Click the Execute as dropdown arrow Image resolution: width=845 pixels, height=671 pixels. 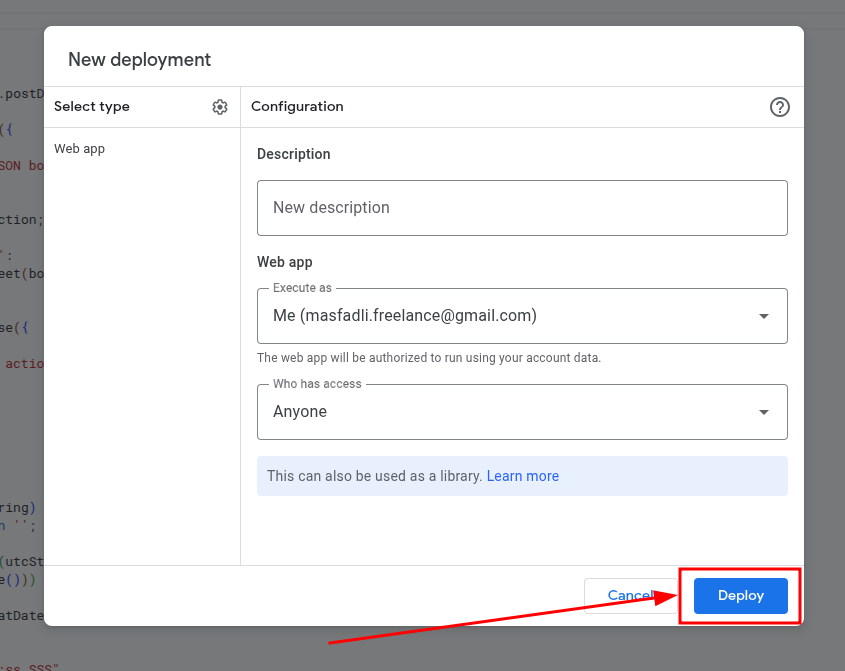(764, 316)
